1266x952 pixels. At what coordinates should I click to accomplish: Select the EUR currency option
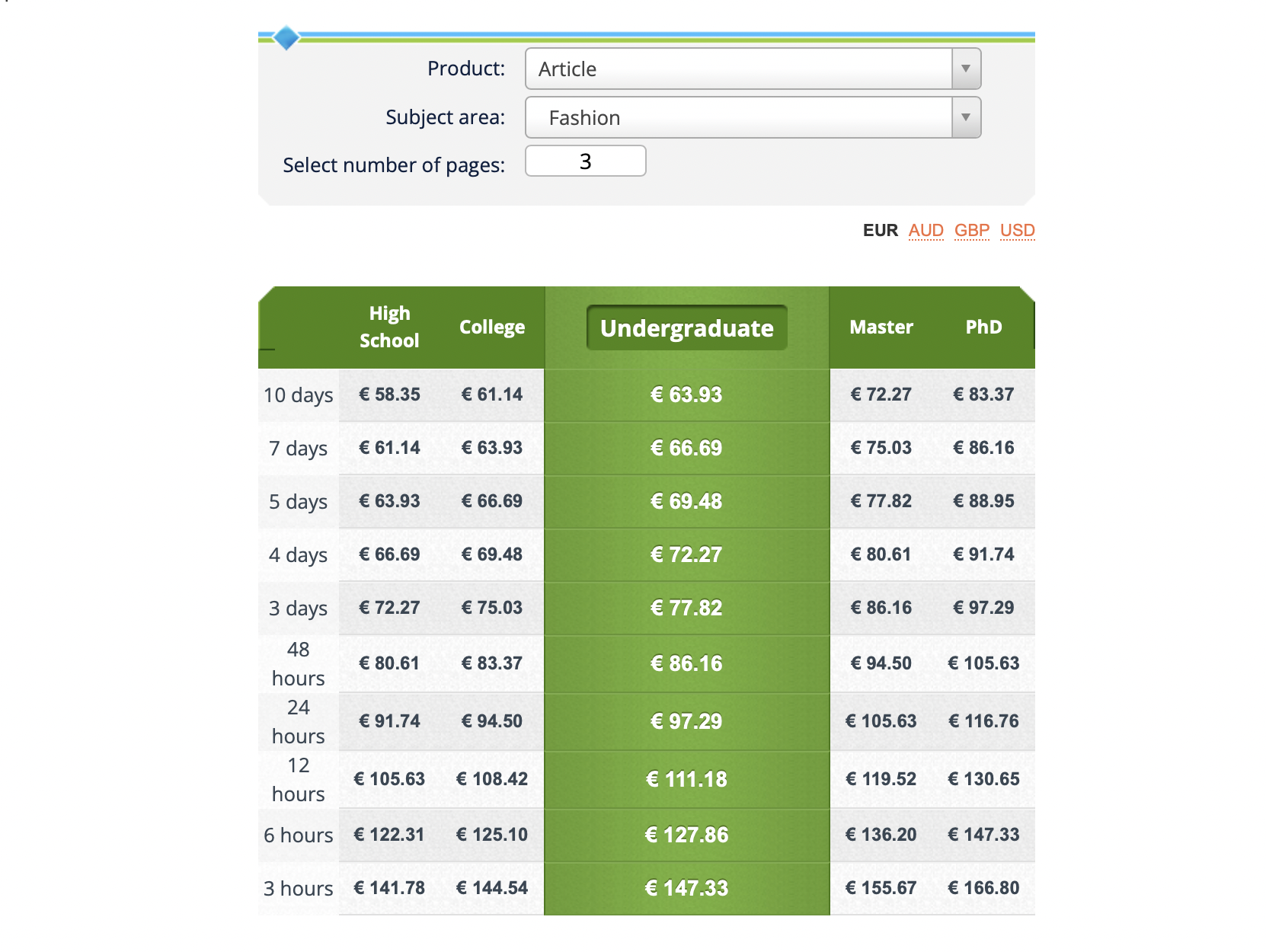coord(880,230)
